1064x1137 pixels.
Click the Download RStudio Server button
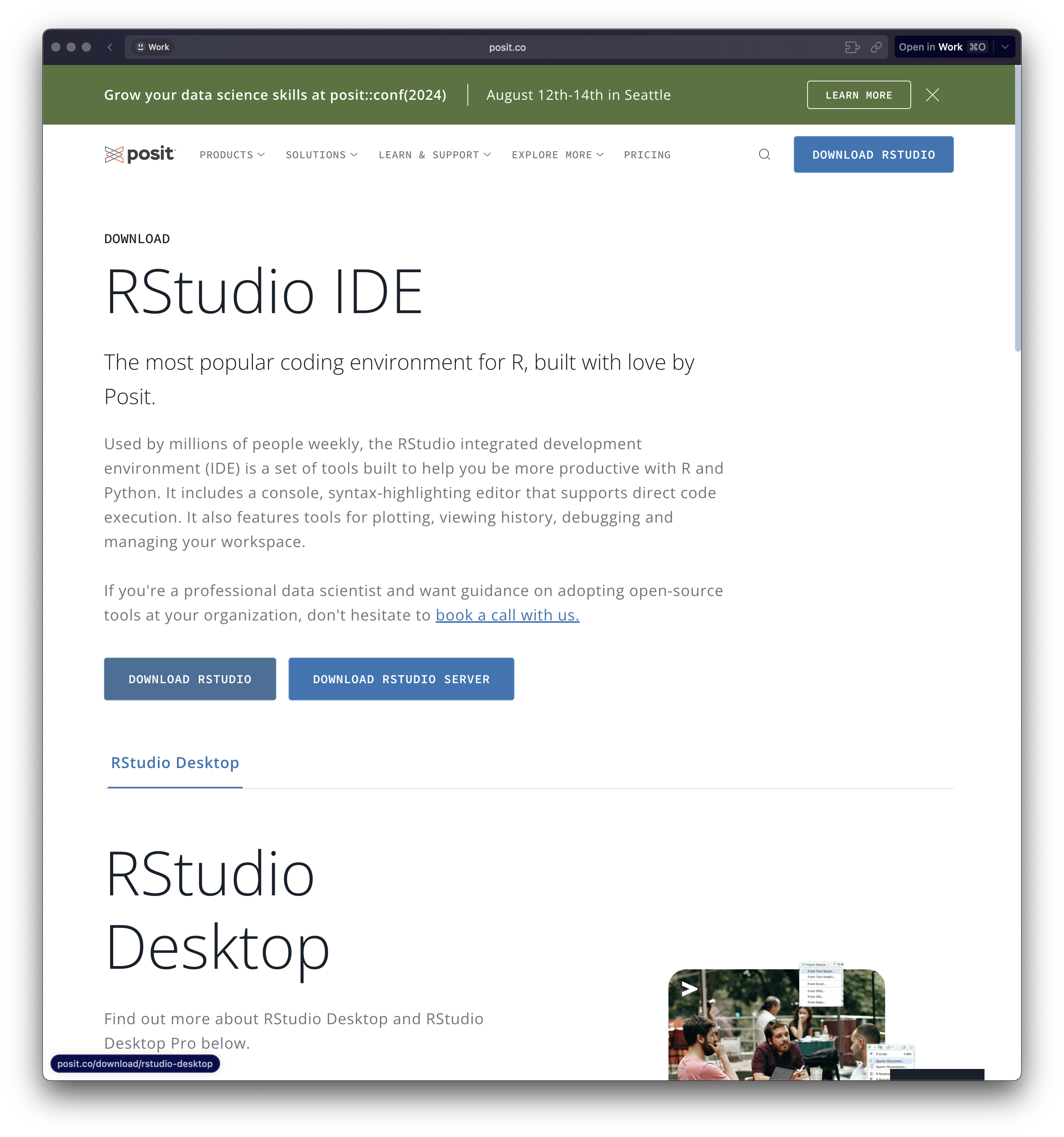(x=401, y=679)
